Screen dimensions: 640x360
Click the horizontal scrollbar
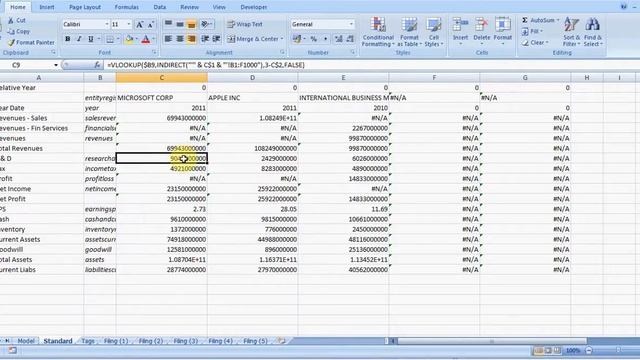click(492, 341)
